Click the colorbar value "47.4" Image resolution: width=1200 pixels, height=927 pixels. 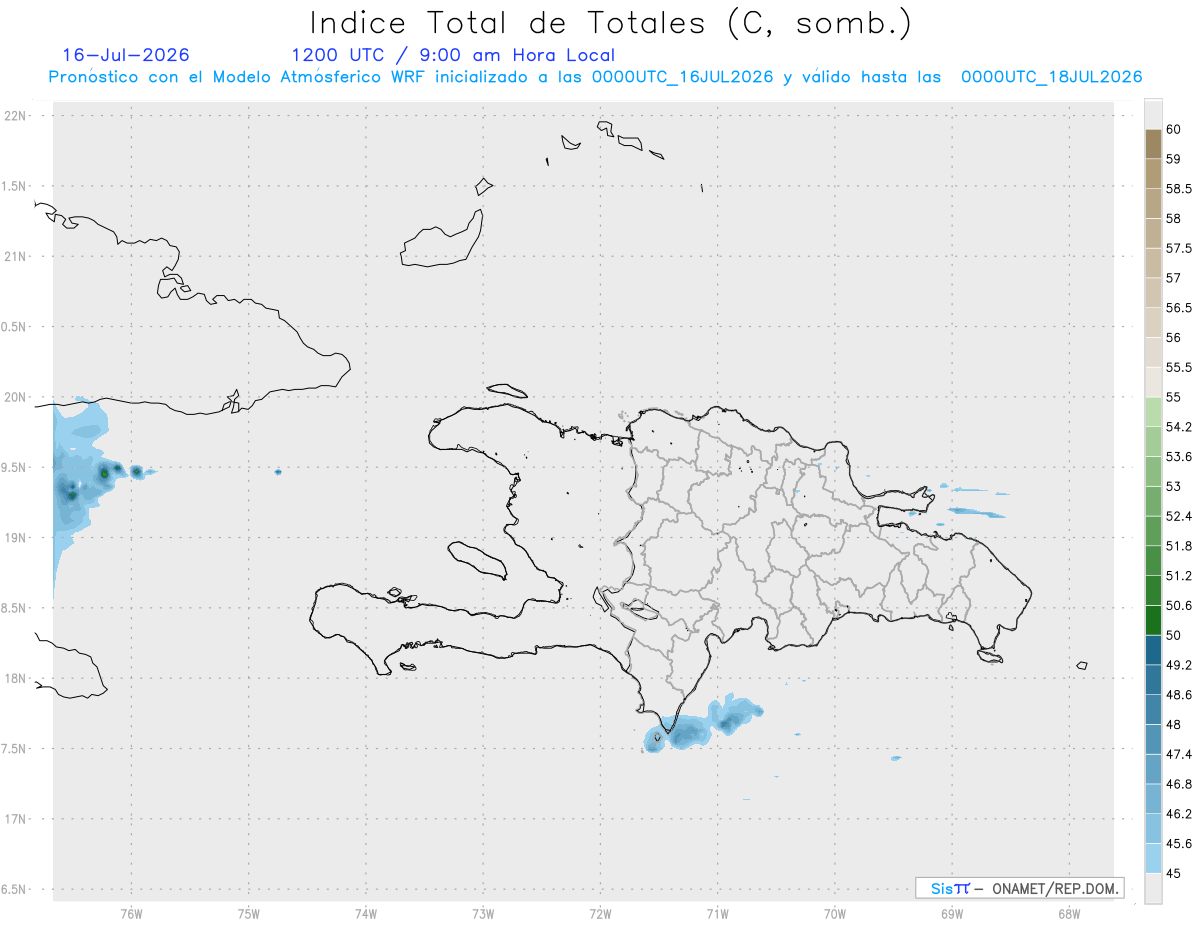coord(1179,754)
